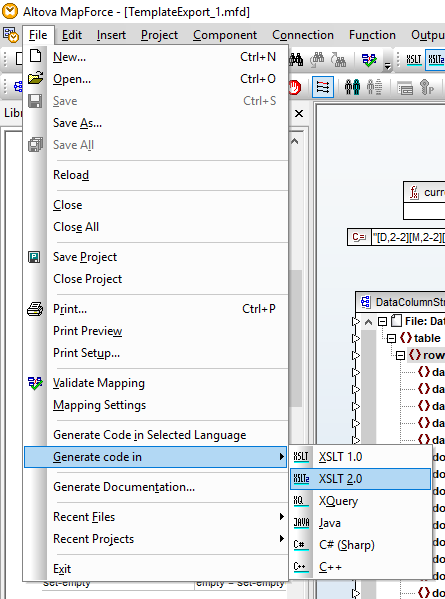The width and height of the screenshot is (445, 599).
Task: Click Generate Code in Selected Language
Action: 155,435
